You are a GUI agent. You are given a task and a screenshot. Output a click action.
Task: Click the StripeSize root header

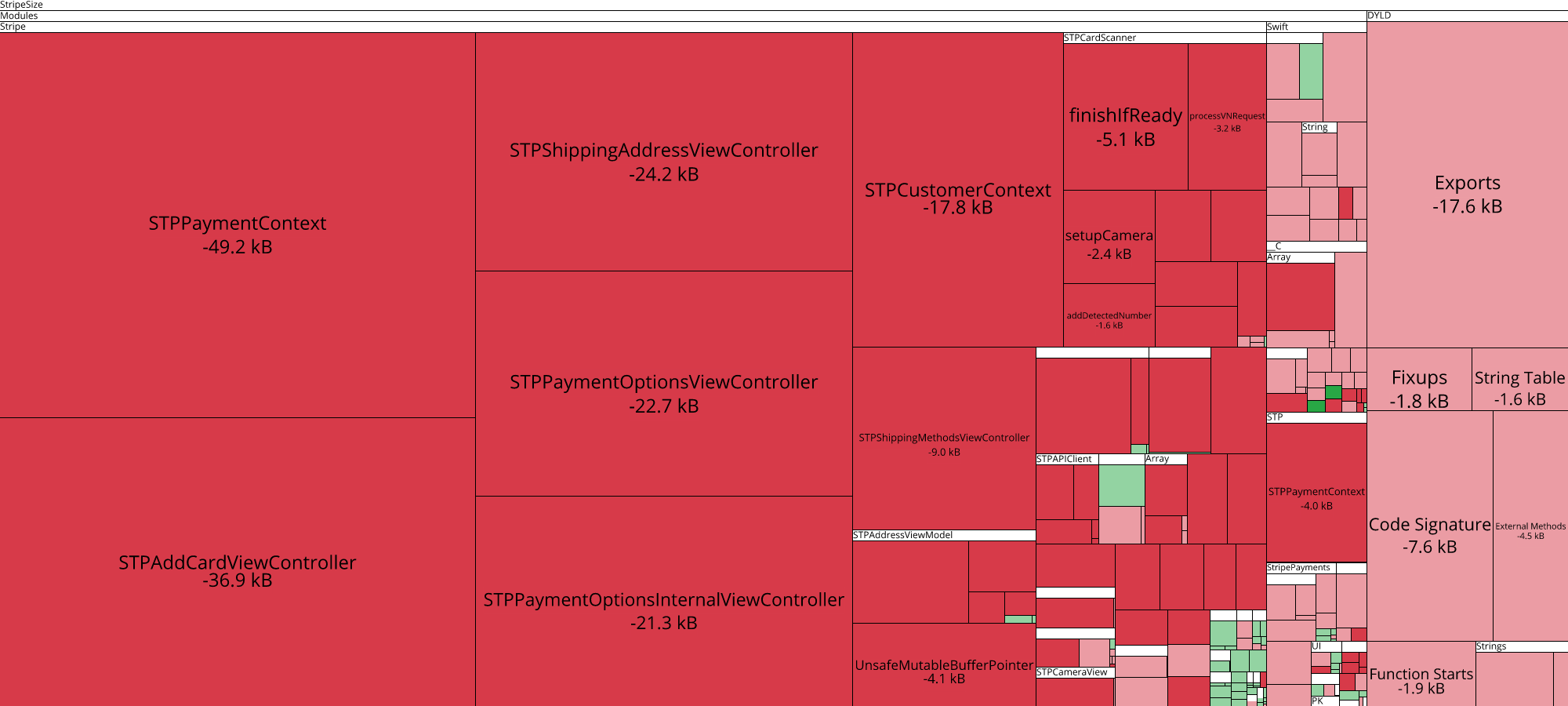coord(784,5)
